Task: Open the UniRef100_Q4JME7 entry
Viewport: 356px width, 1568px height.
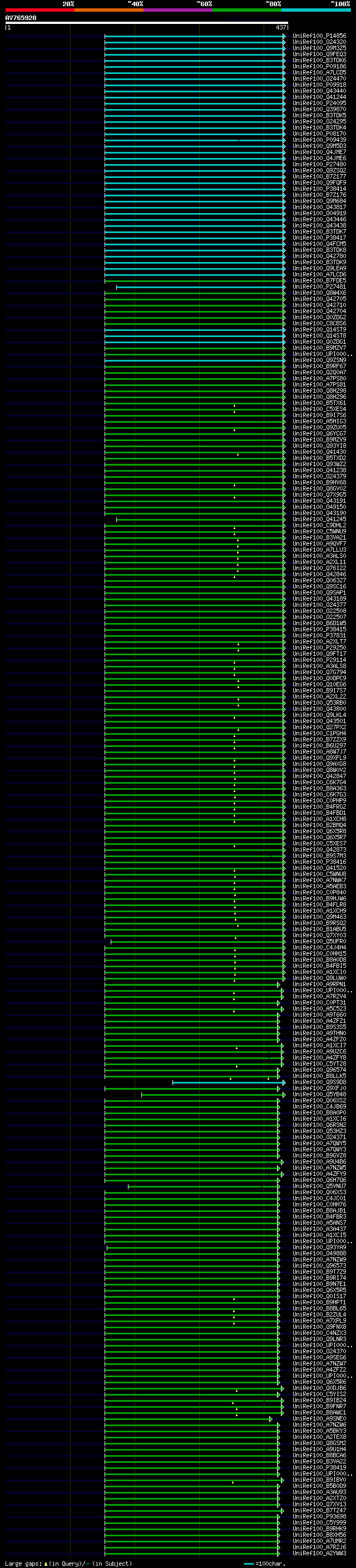Action: [x=319, y=152]
